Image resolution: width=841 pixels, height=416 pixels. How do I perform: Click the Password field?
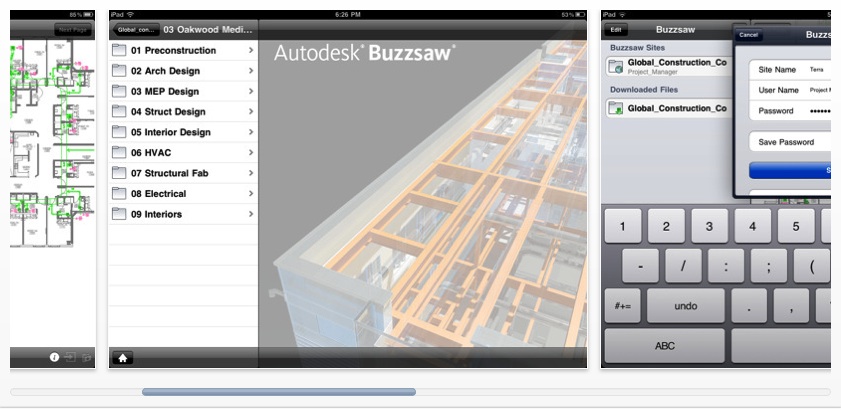pos(790,110)
